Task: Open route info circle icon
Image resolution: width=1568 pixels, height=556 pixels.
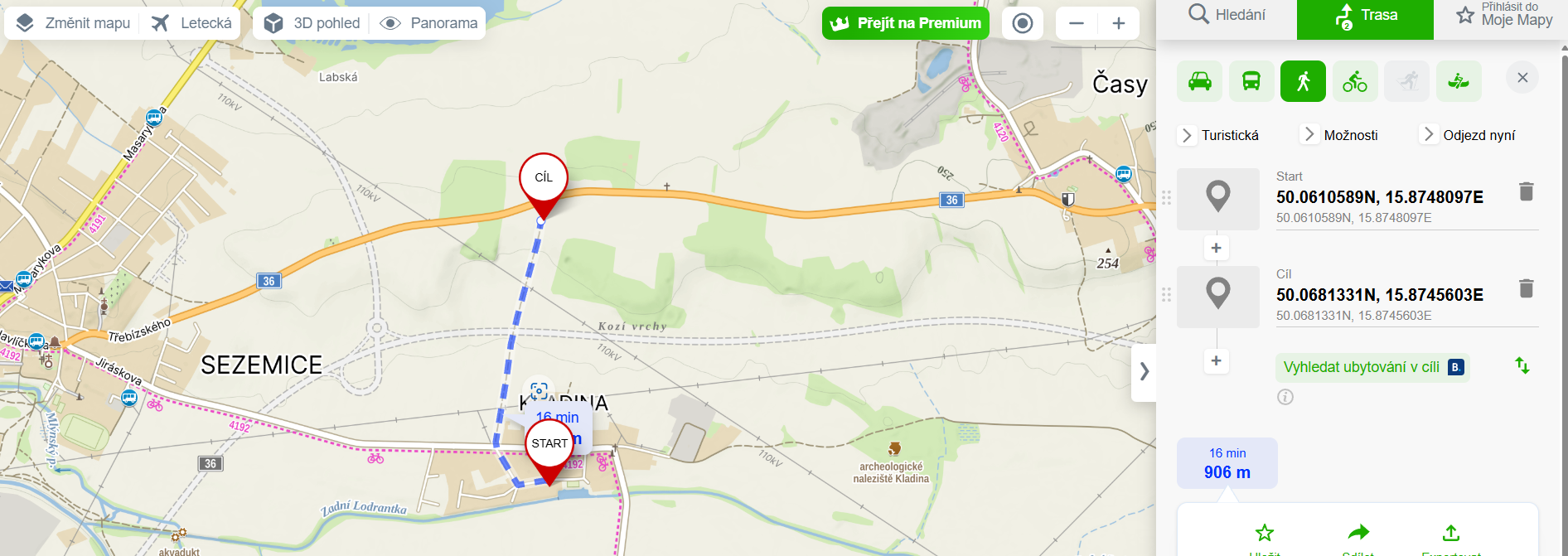Action: pyautogui.click(x=1285, y=397)
